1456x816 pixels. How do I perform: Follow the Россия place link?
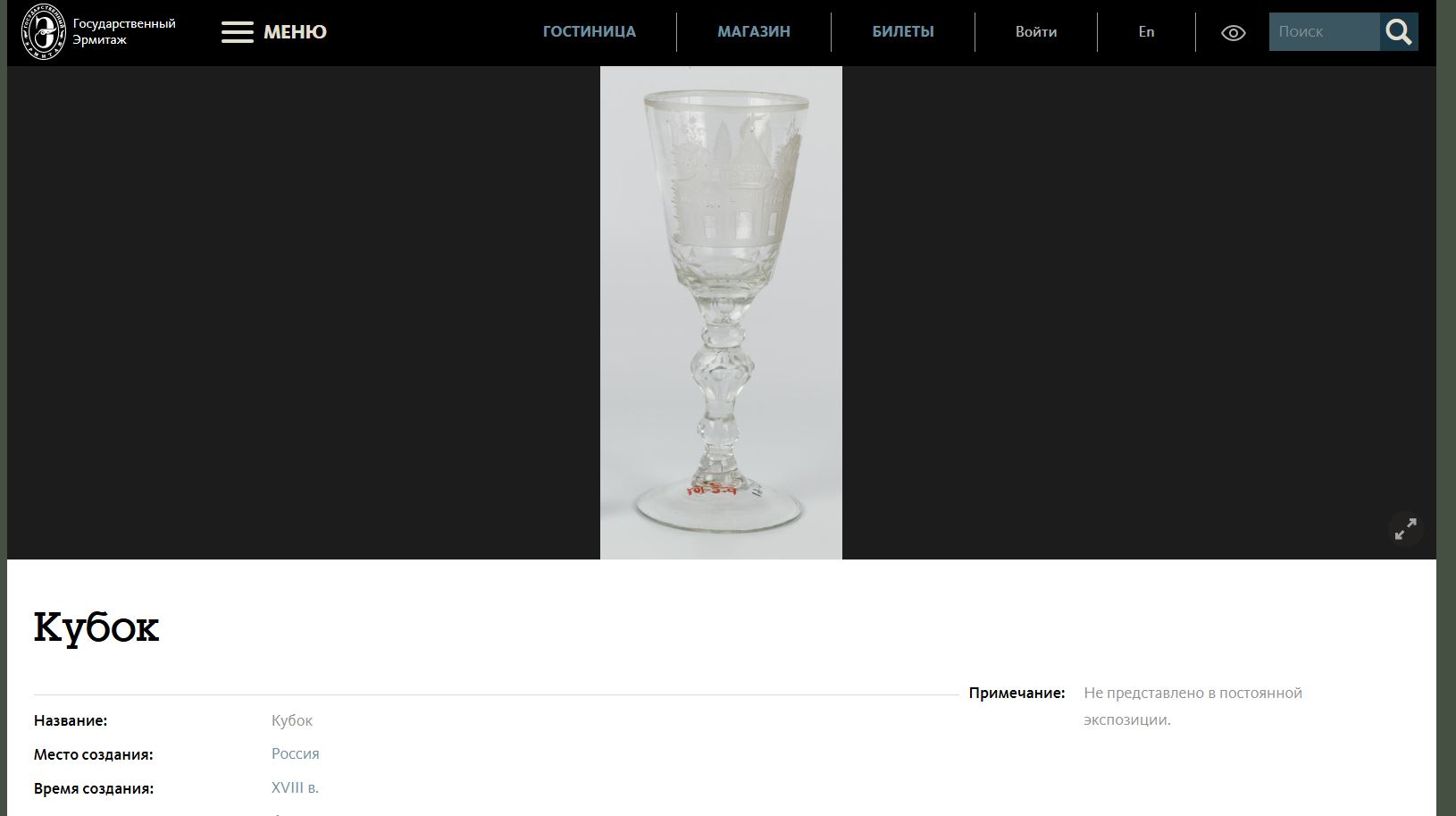tap(296, 753)
